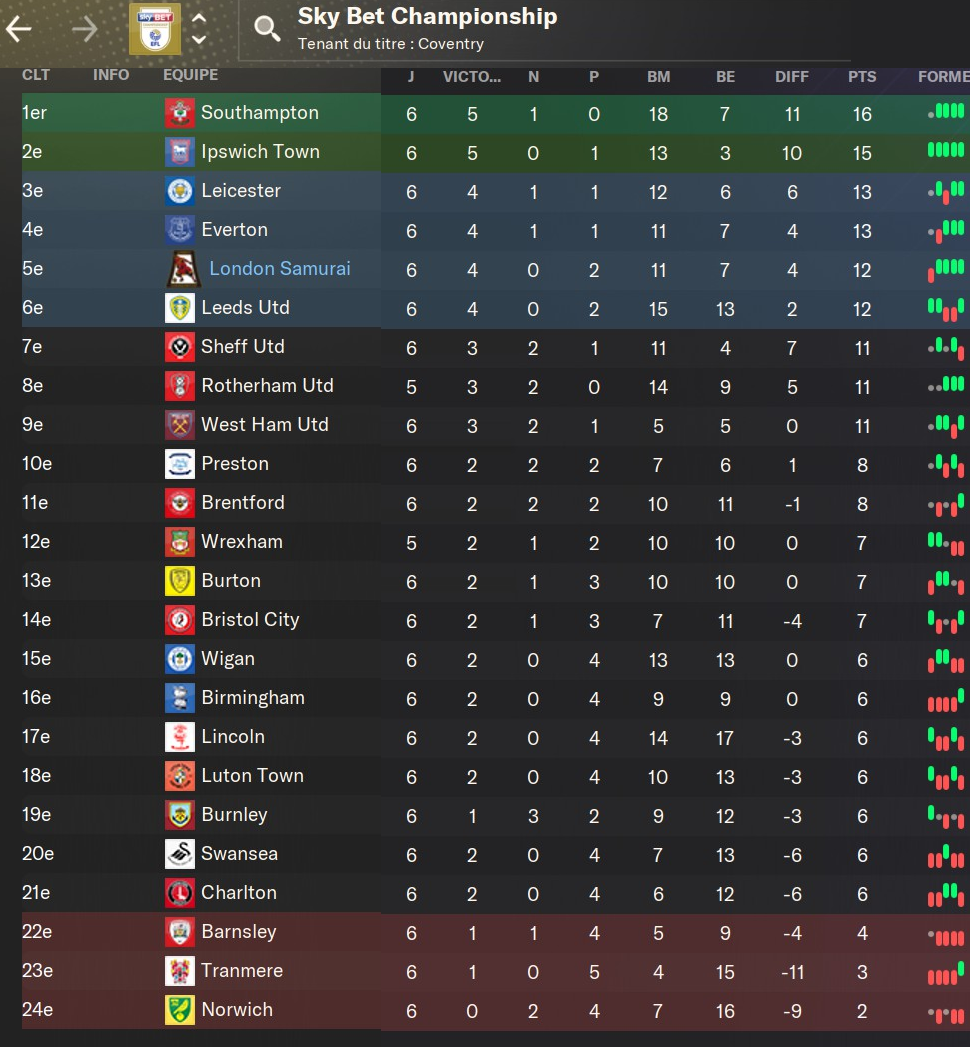Sort the table by the DIFF column
The image size is (970, 1047).
coord(792,77)
